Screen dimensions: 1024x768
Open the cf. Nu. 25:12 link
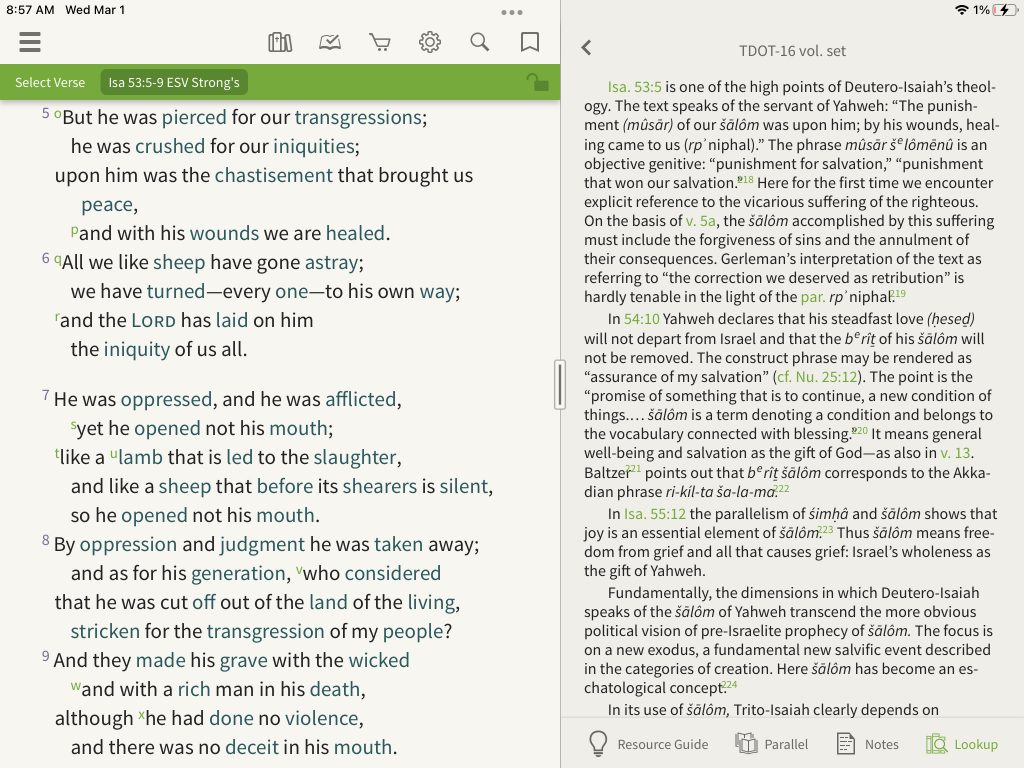816,377
